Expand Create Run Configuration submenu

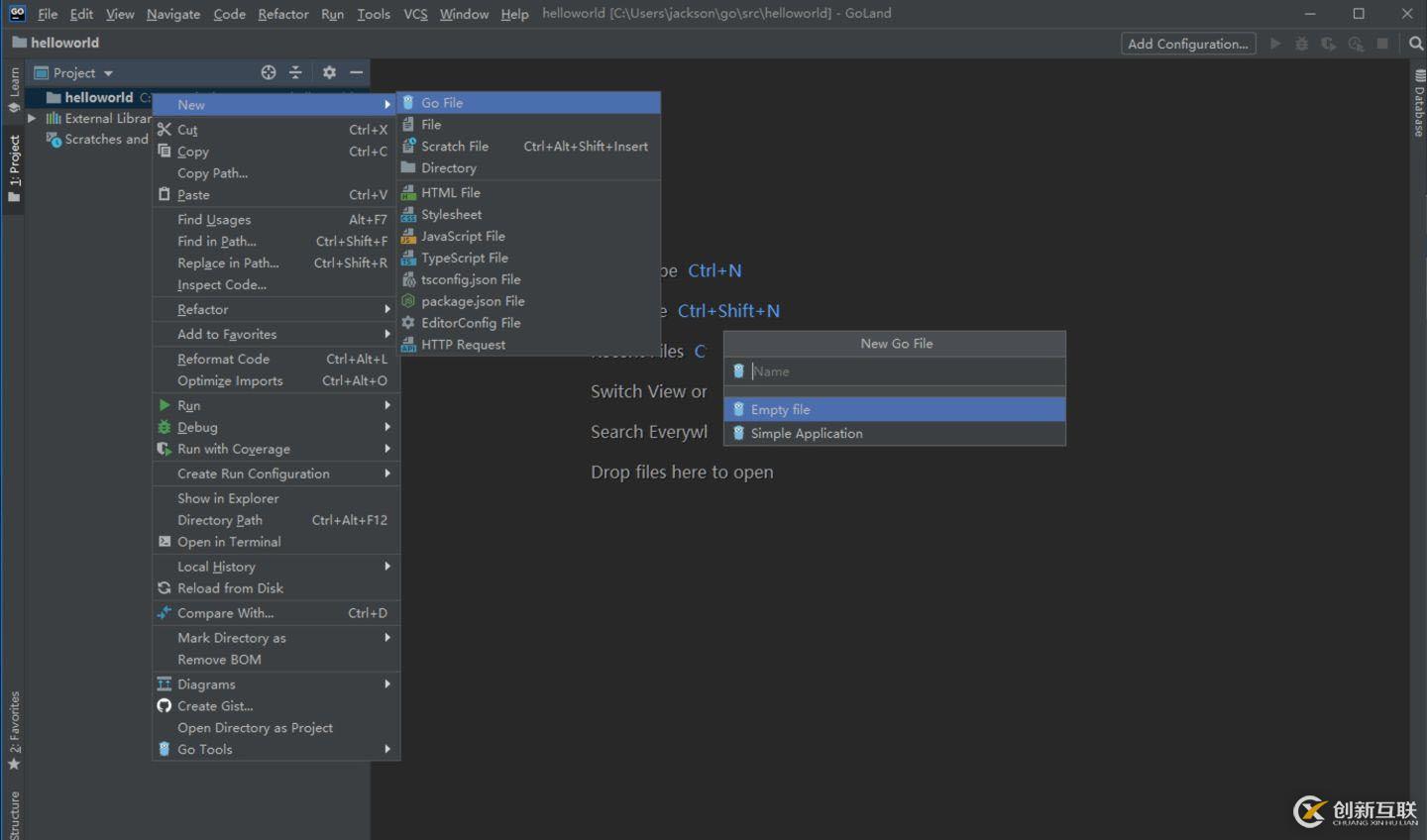pyautogui.click(x=276, y=474)
